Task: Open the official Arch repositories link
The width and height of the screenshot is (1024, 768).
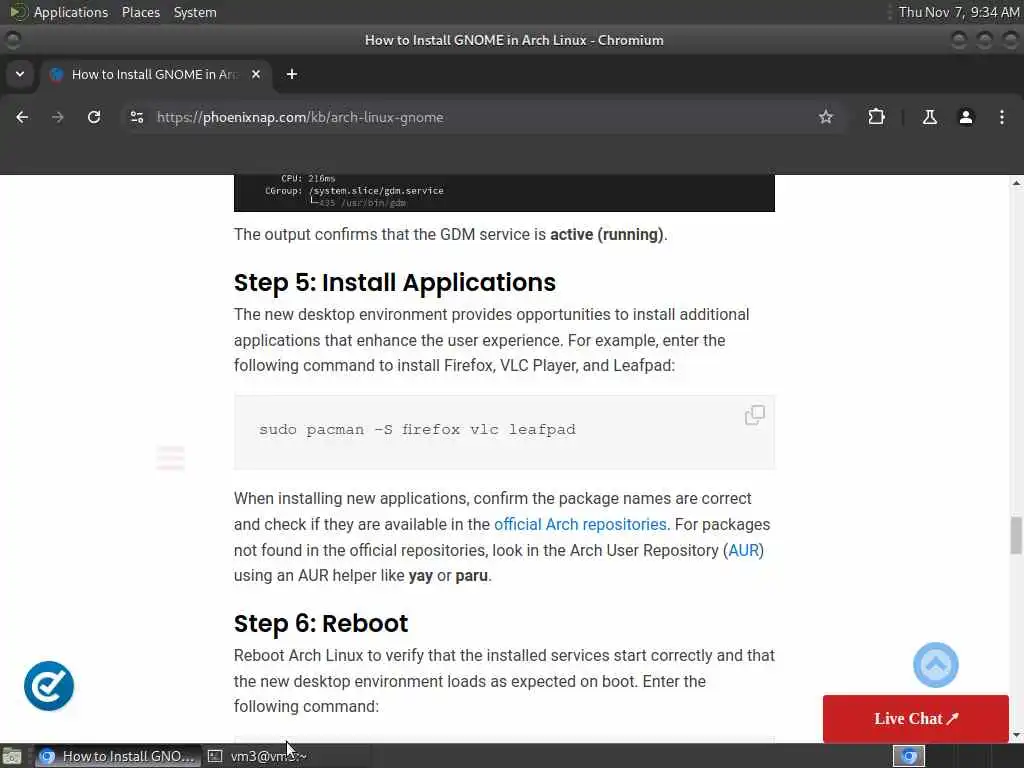Action: pos(580,524)
